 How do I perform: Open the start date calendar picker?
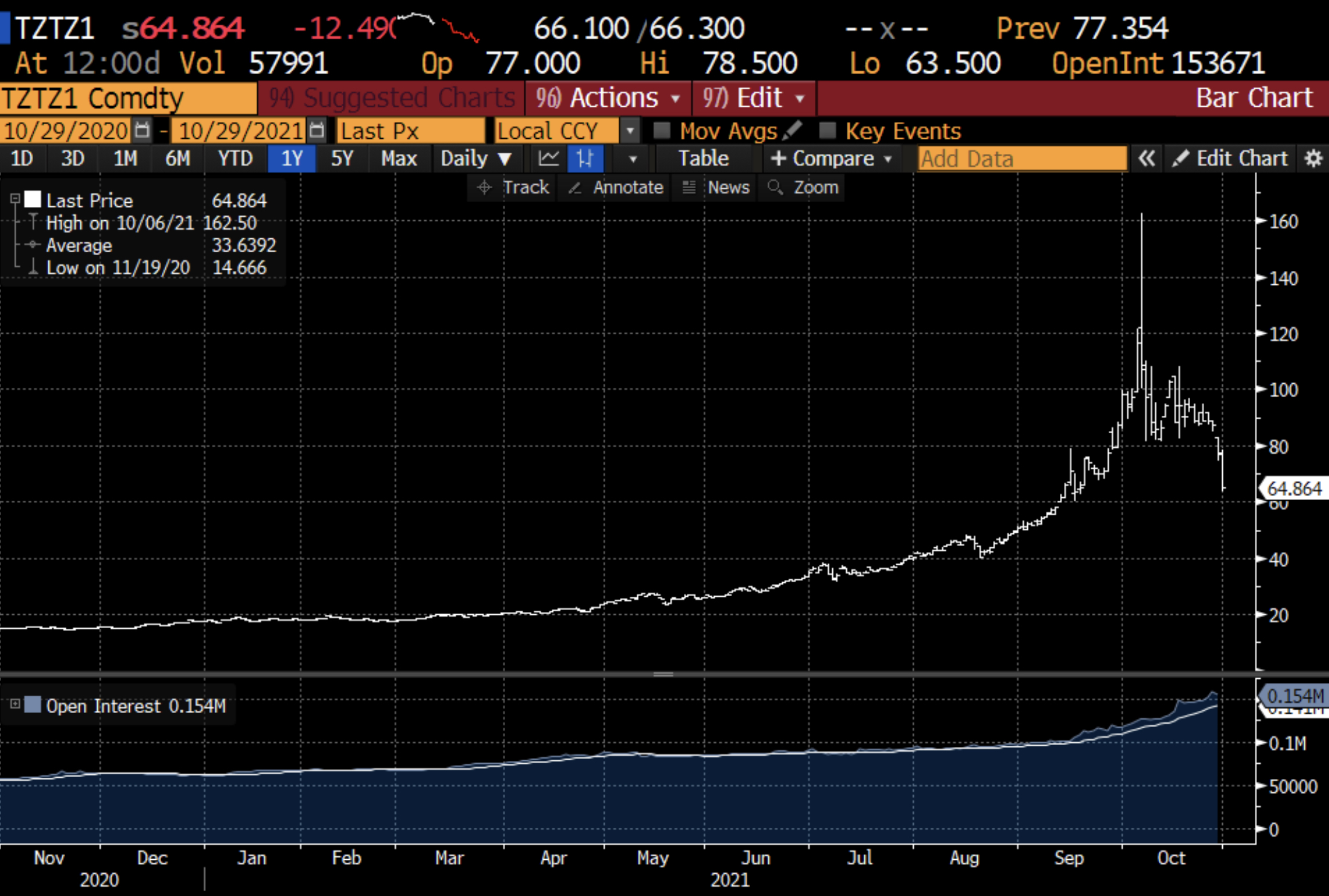click(142, 130)
